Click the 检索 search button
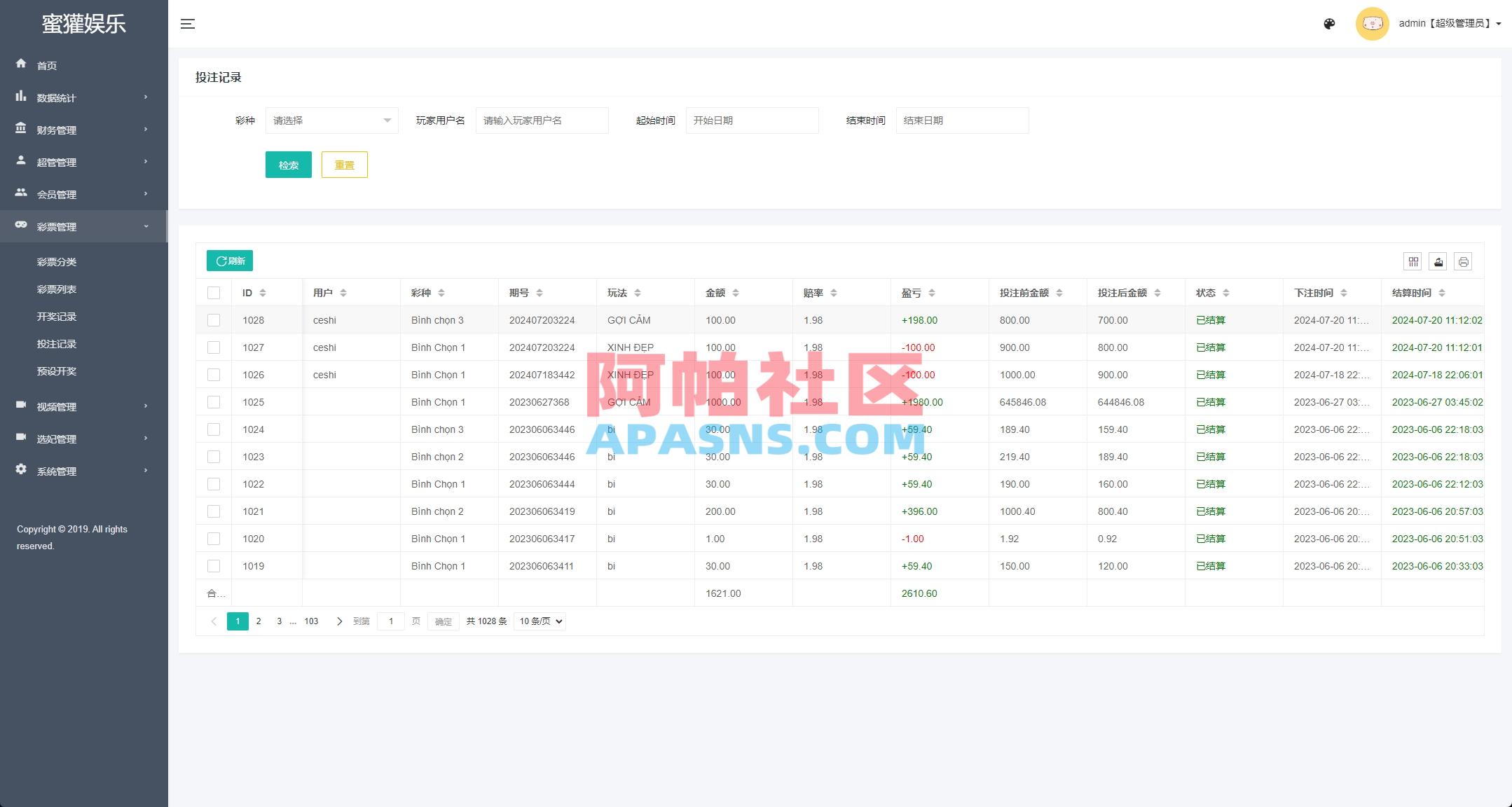Viewport: 1512px width, 807px height. click(288, 165)
